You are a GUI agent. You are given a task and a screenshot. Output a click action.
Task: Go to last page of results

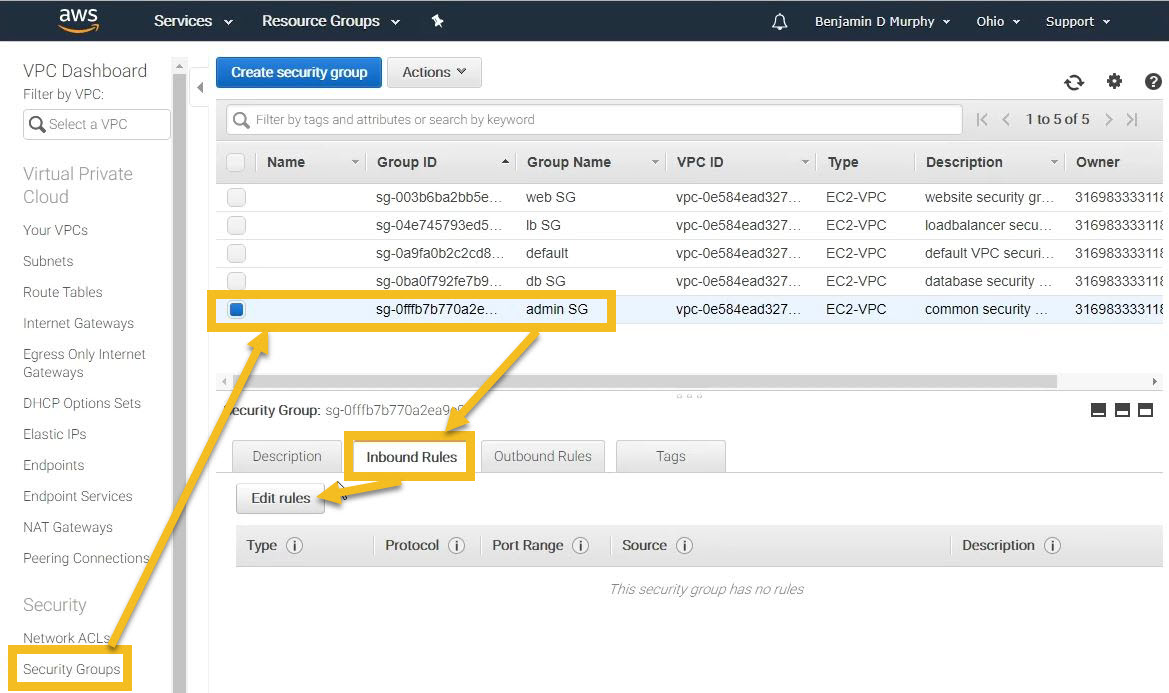click(1132, 119)
